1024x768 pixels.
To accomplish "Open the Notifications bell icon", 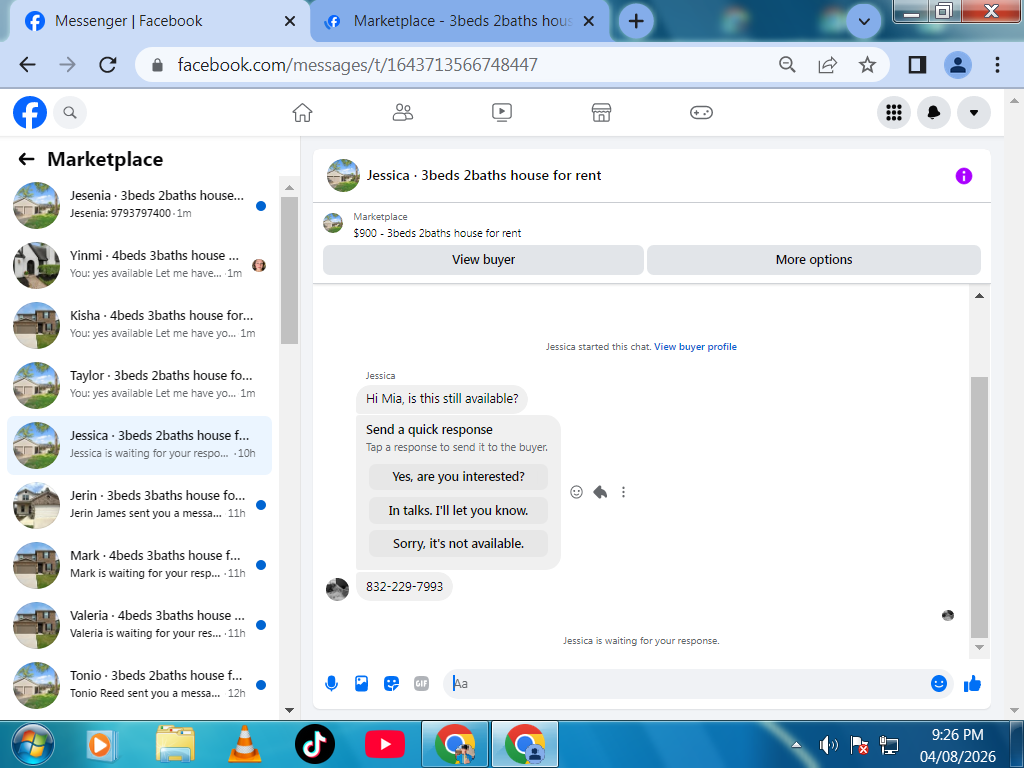I will coord(934,112).
